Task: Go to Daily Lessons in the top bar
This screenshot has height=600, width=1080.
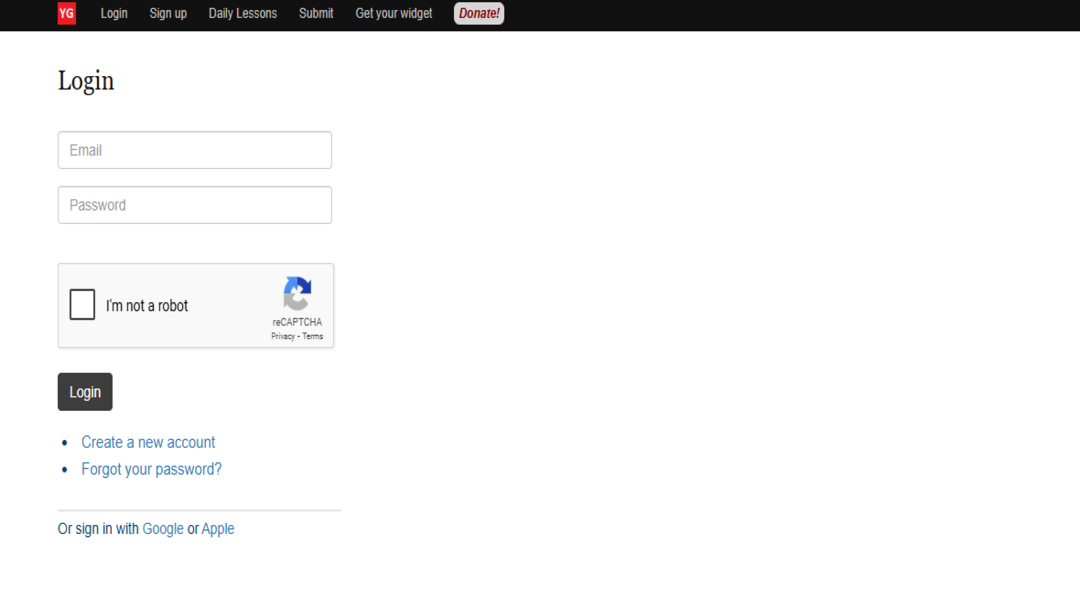Action: click(x=242, y=13)
